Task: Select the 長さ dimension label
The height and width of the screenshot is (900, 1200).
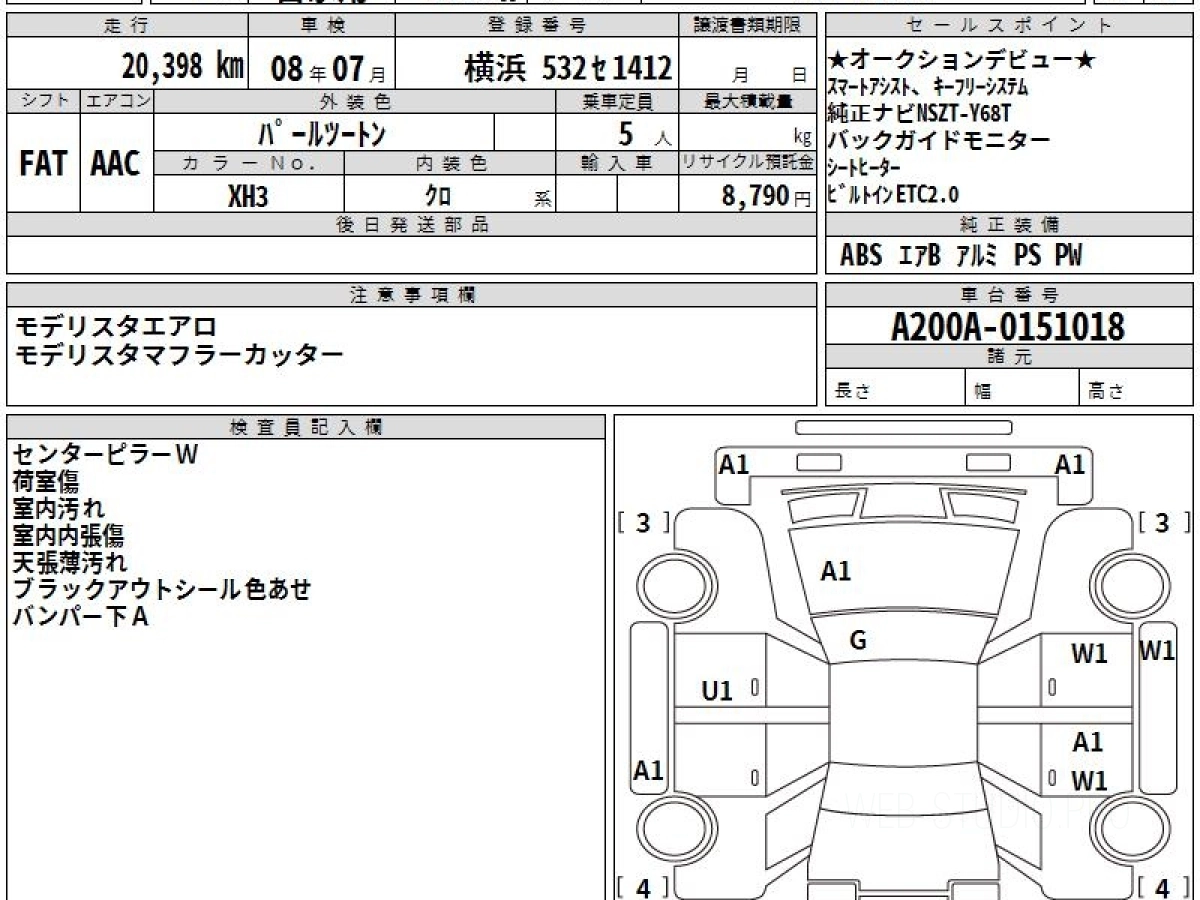Action: coord(852,391)
